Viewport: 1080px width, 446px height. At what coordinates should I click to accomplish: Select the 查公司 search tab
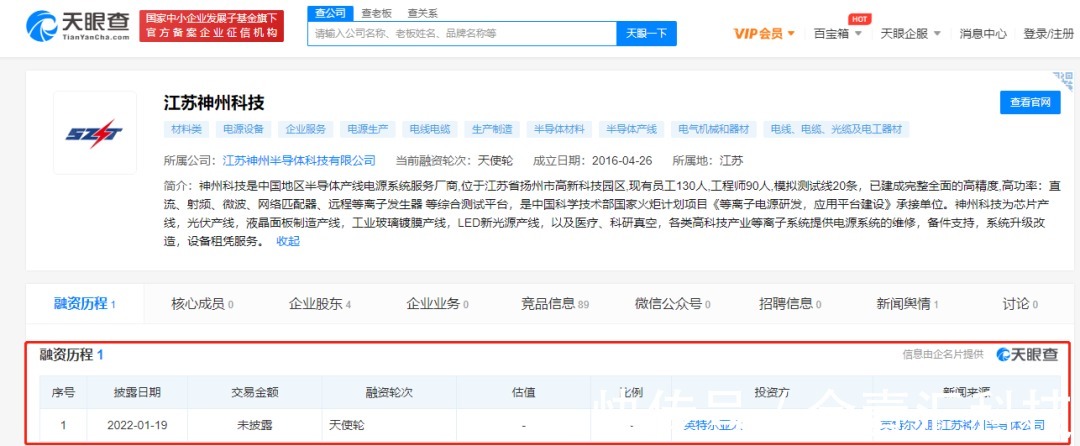coord(330,12)
